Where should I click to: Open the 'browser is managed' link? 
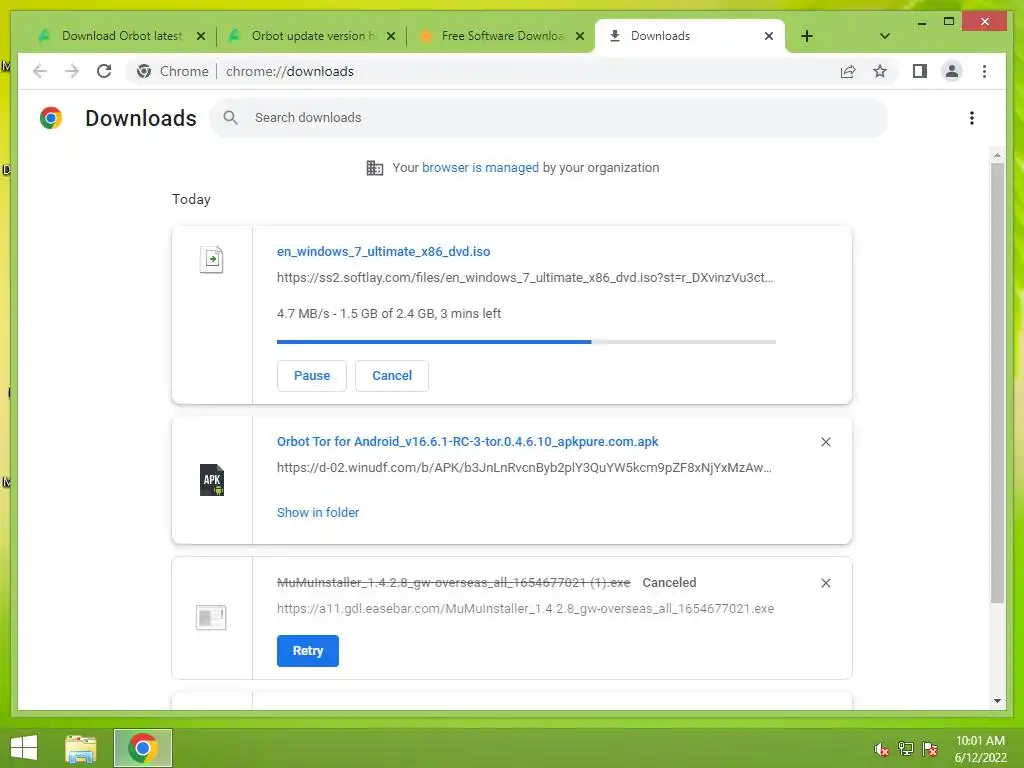[x=480, y=168]
